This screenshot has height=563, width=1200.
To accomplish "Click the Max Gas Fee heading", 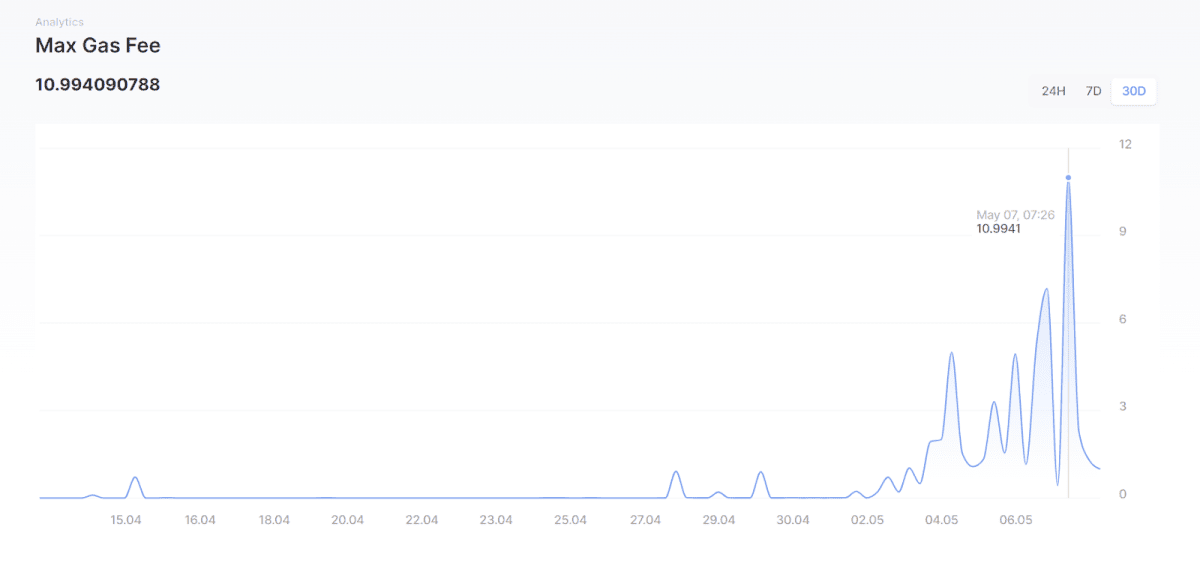I will coord(97,46).
